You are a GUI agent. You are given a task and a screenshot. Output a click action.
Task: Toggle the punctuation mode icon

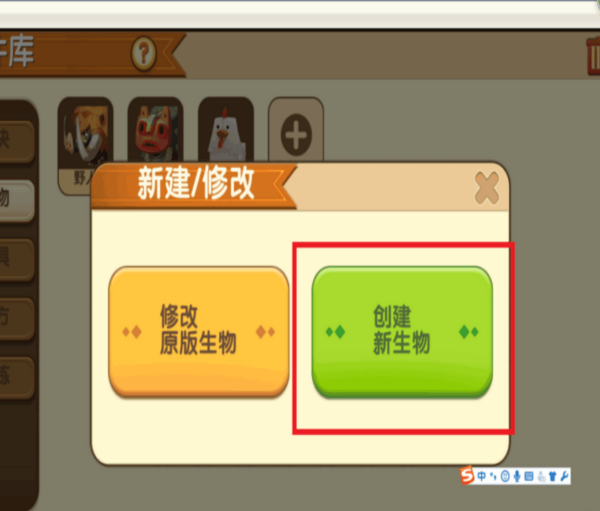click(493, 477)
